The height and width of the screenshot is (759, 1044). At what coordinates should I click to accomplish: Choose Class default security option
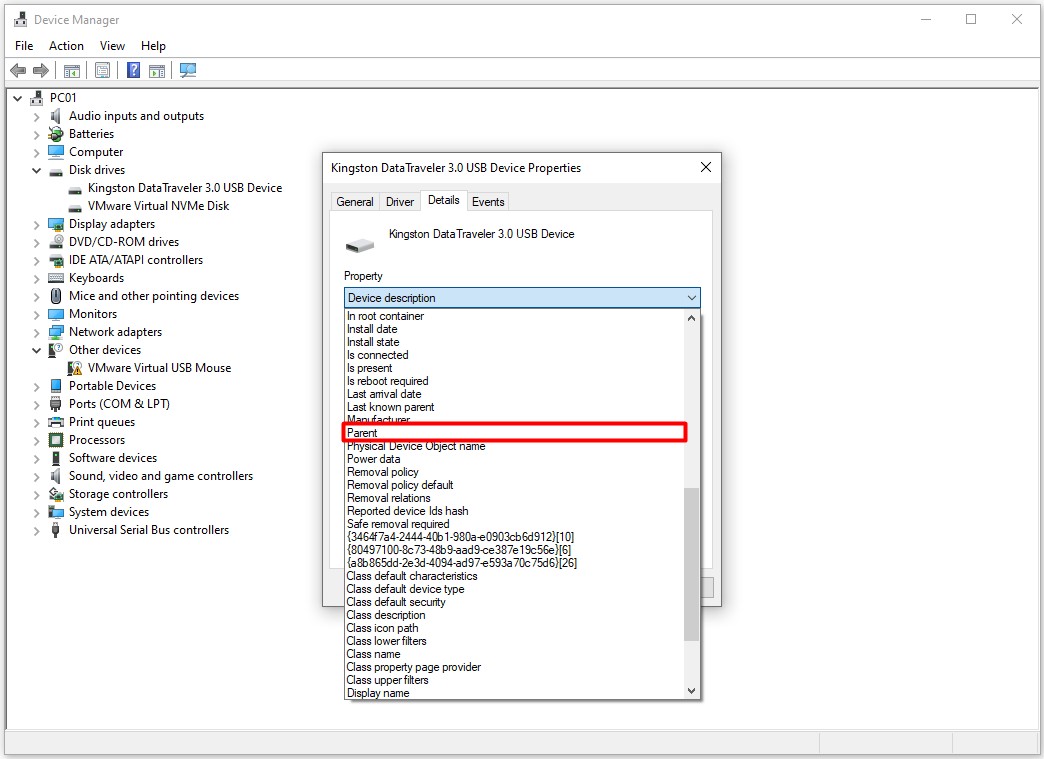pos(515,602)
